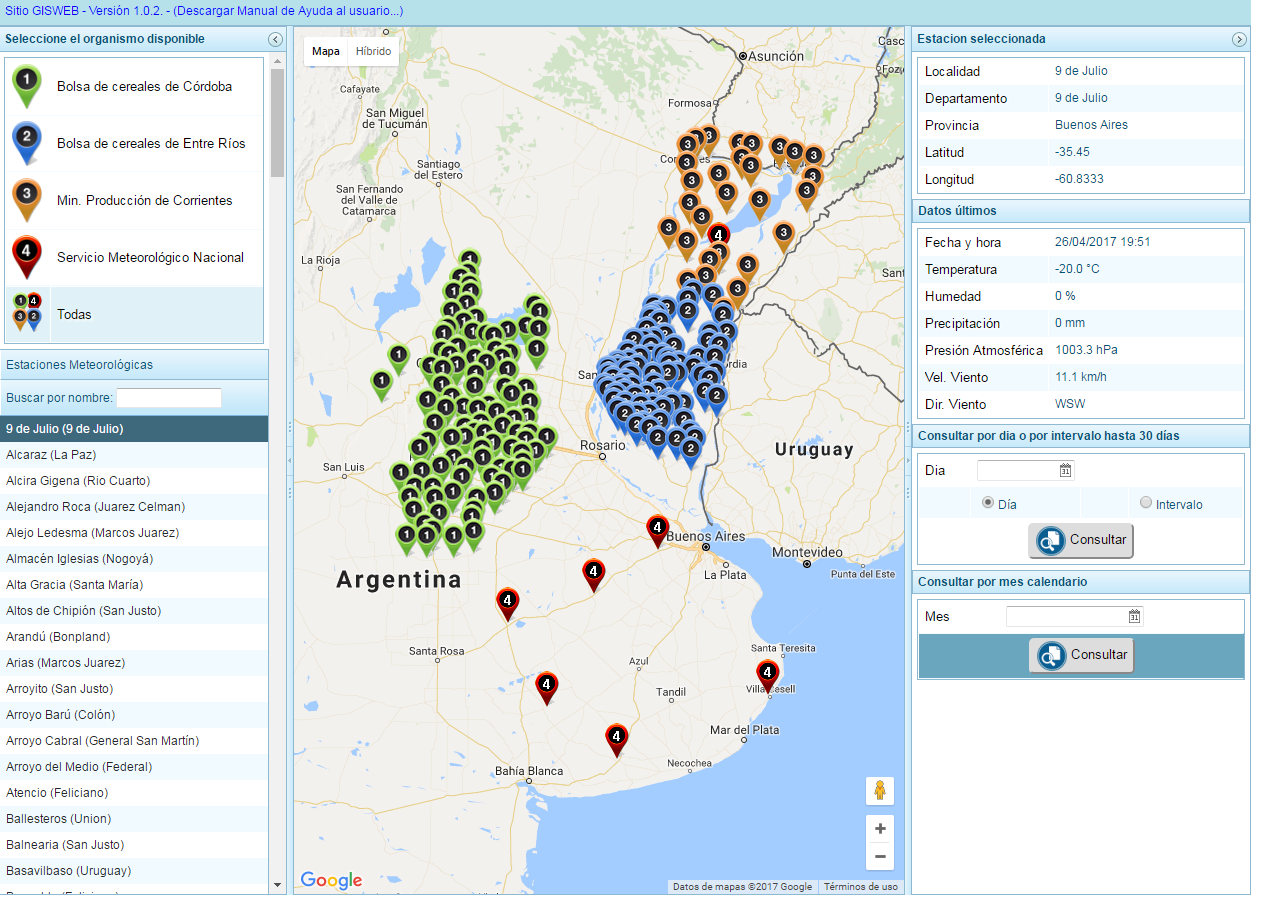This screenshot has width=1261, height=911.
Task: Select the Intervalo radio button
Action: coord(1146,503)
